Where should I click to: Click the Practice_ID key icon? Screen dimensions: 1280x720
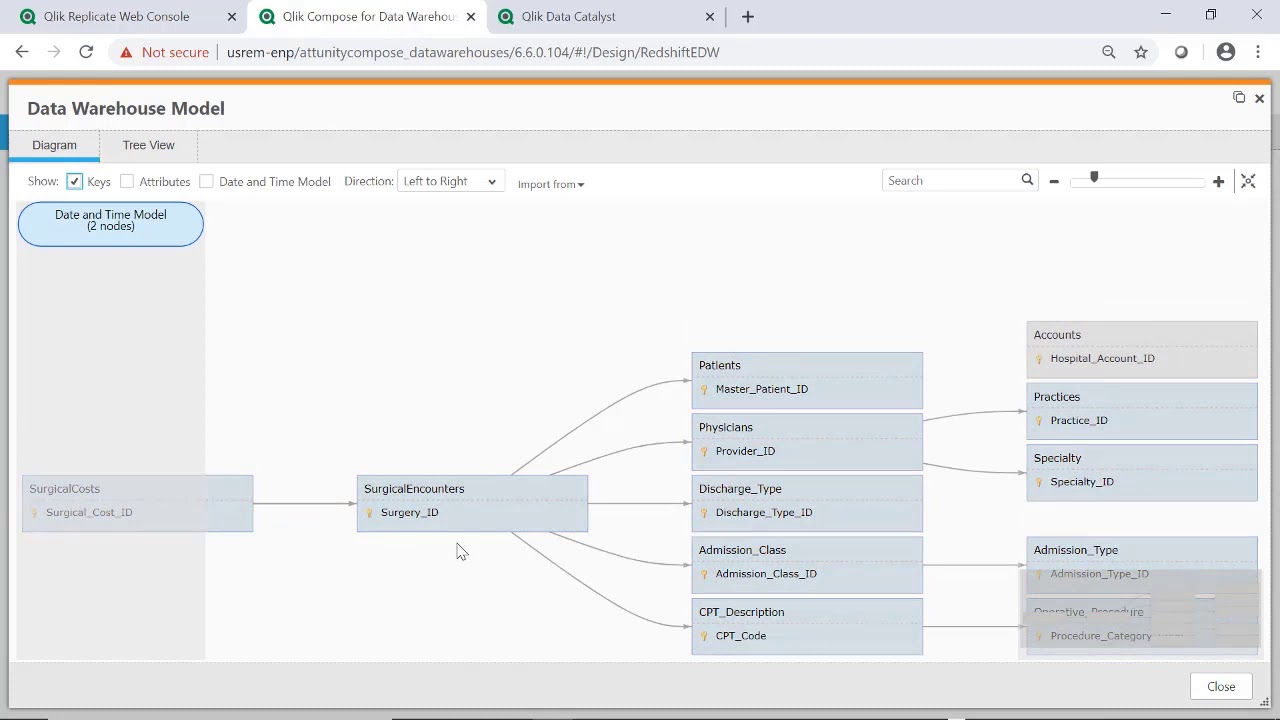point(1039,421)
